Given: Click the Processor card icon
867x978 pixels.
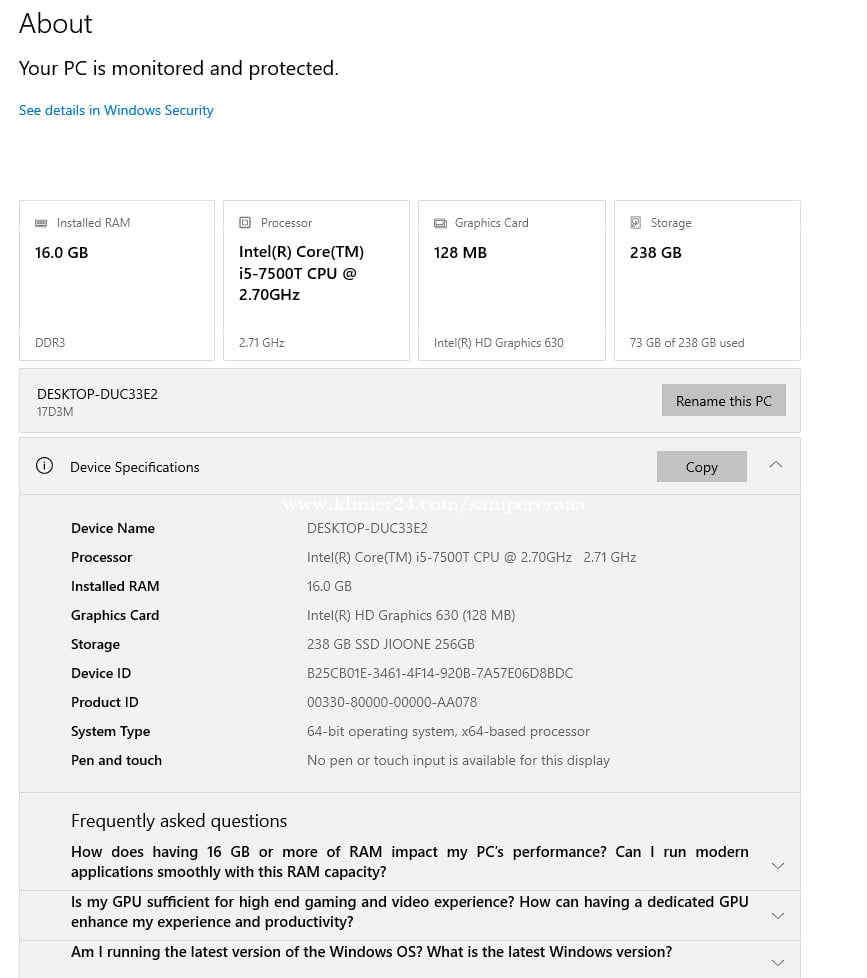Looking at the screenshot, I should [245, 223].
